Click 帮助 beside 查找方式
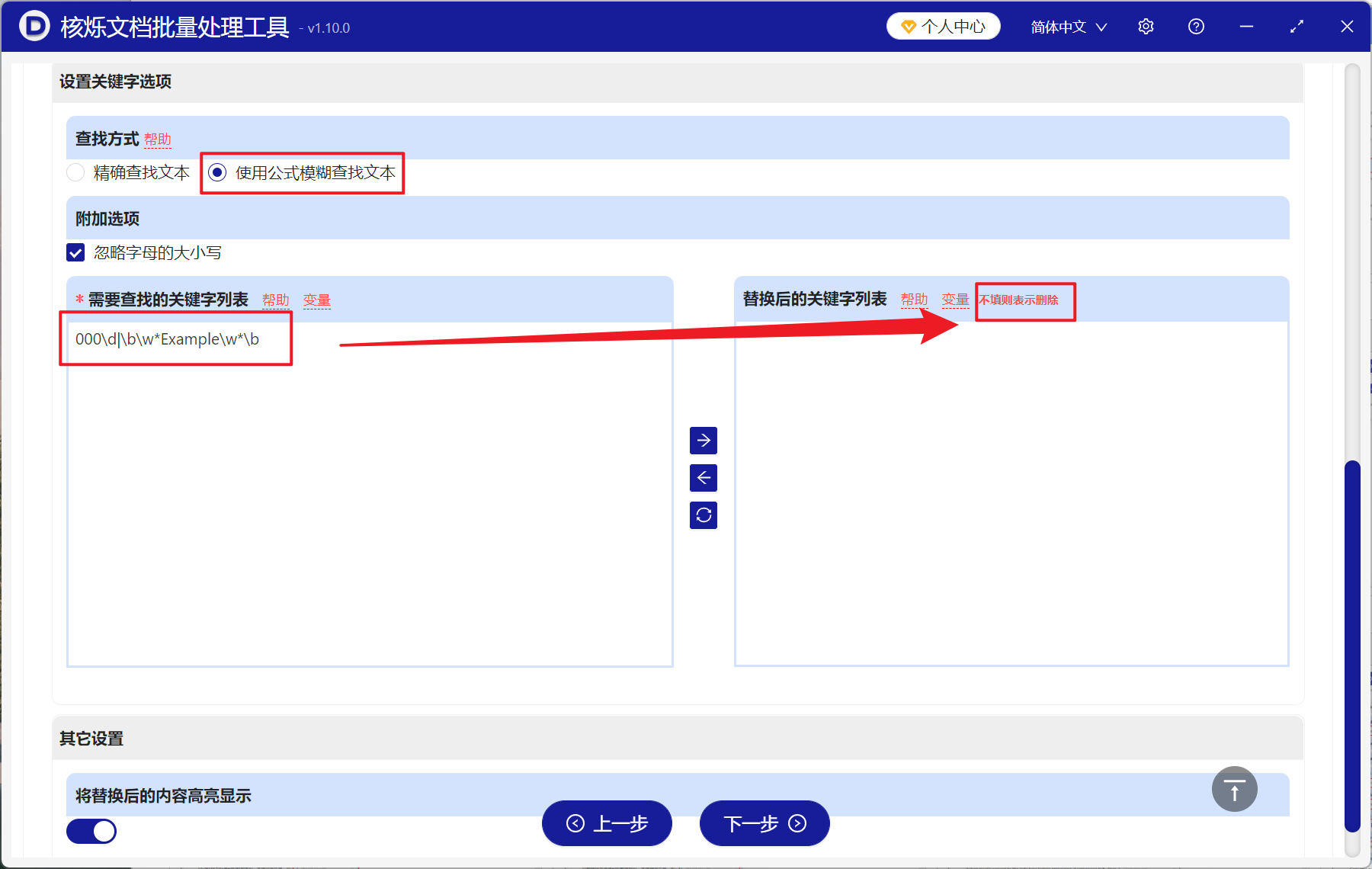This screenshot has height=869, width=1372. tap(159, 139)
